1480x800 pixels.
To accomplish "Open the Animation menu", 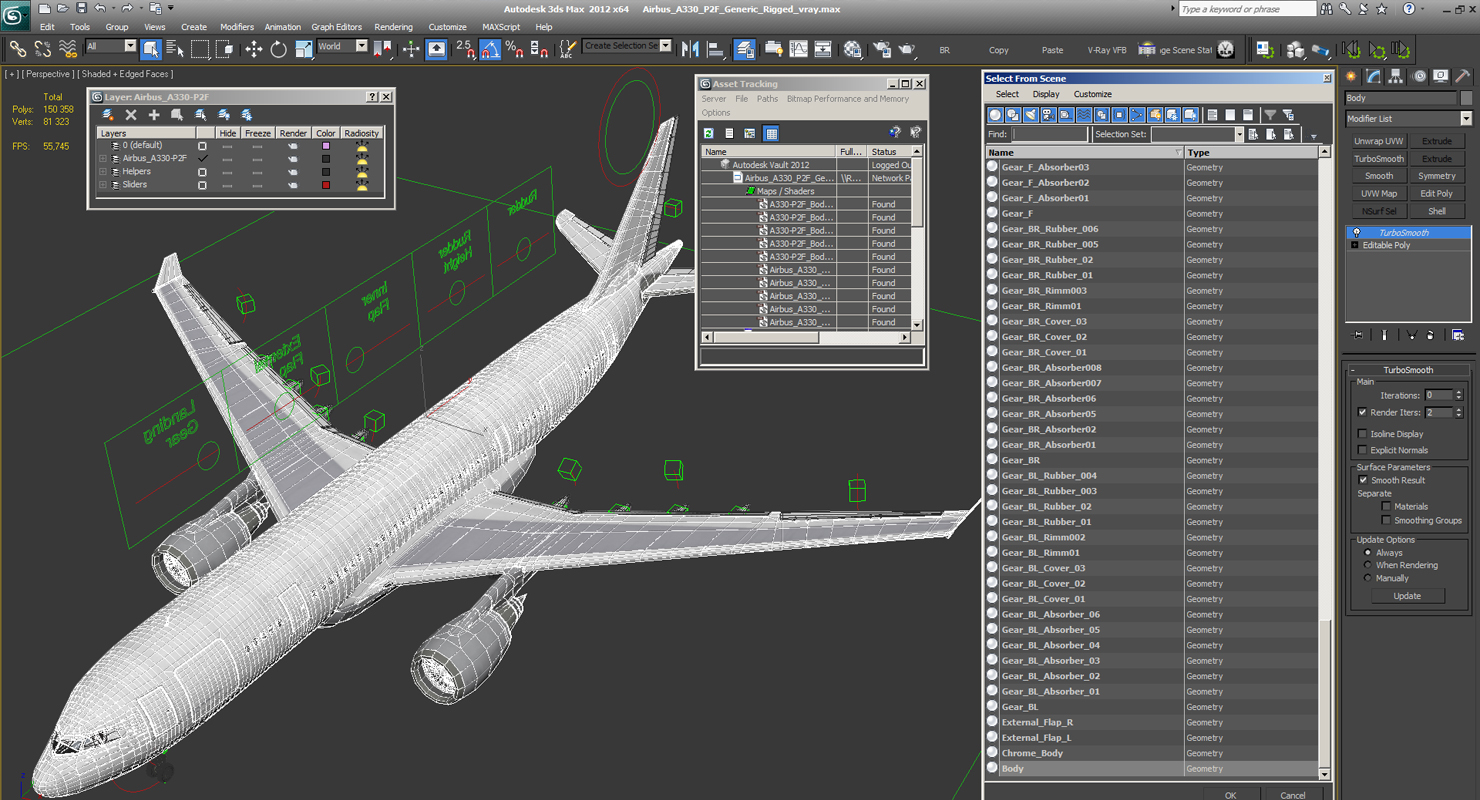I will pos(283,27).
